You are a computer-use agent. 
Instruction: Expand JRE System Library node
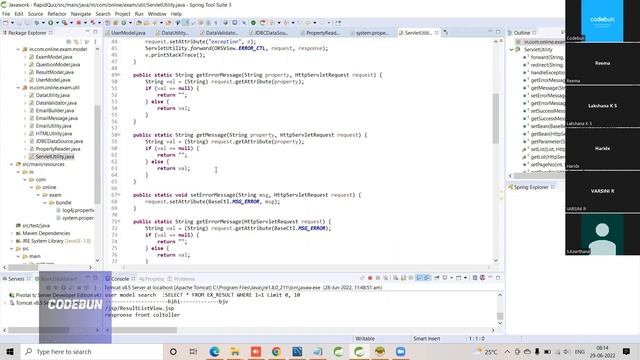point(11,241)
